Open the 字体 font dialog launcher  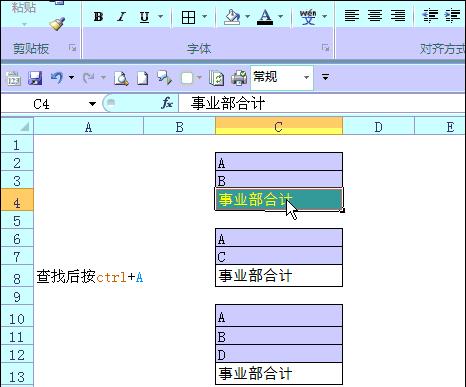(x=325, y=48)
